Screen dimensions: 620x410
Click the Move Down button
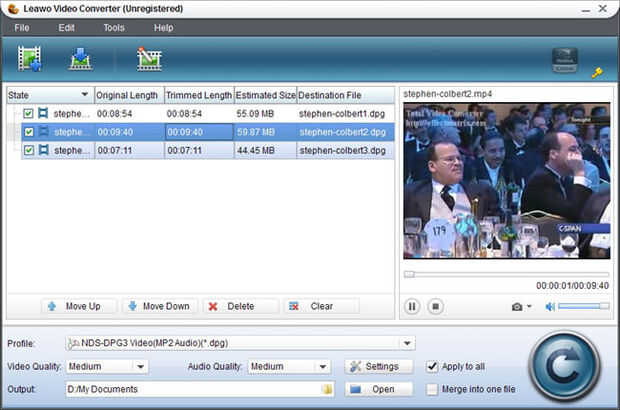click(x=160, y=306)
